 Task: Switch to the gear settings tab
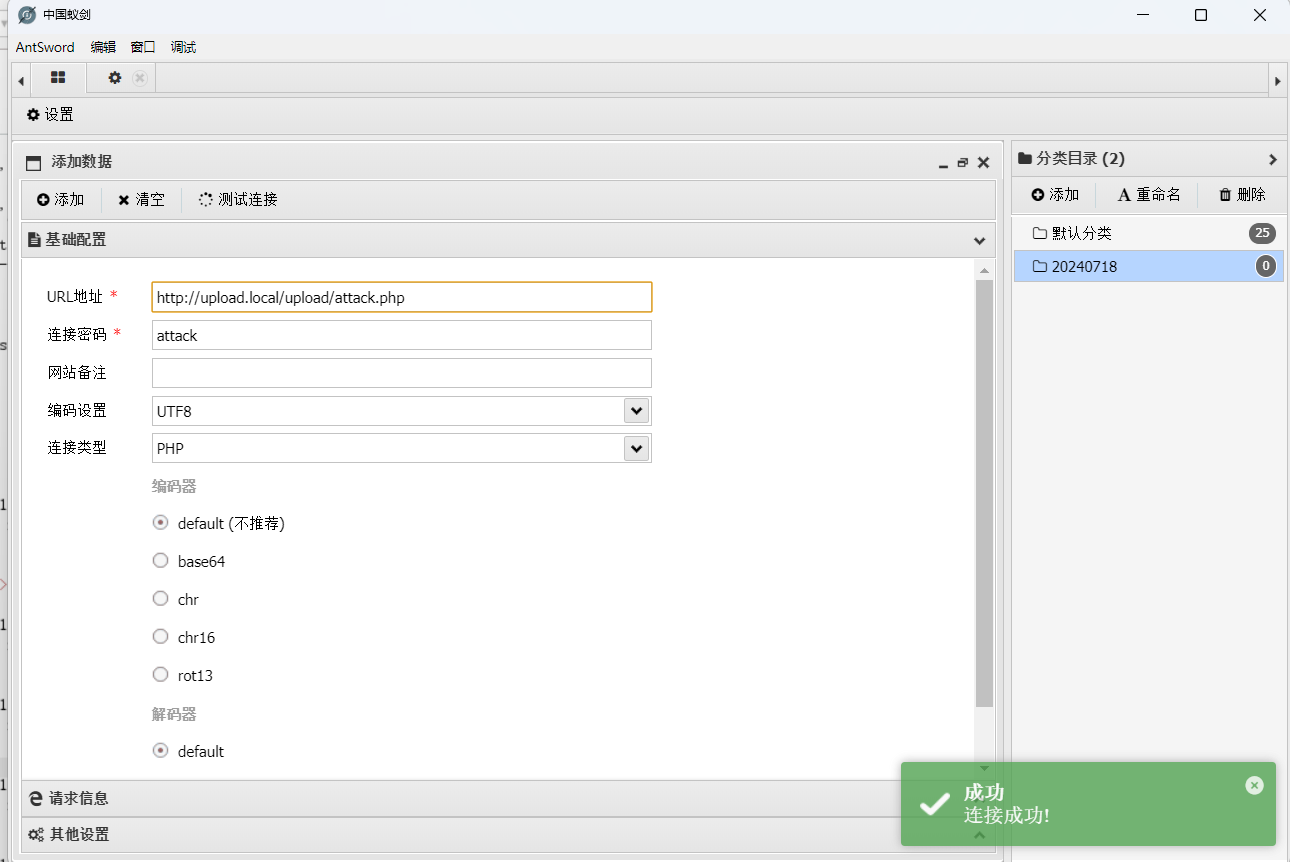click(x=115, y=78)
